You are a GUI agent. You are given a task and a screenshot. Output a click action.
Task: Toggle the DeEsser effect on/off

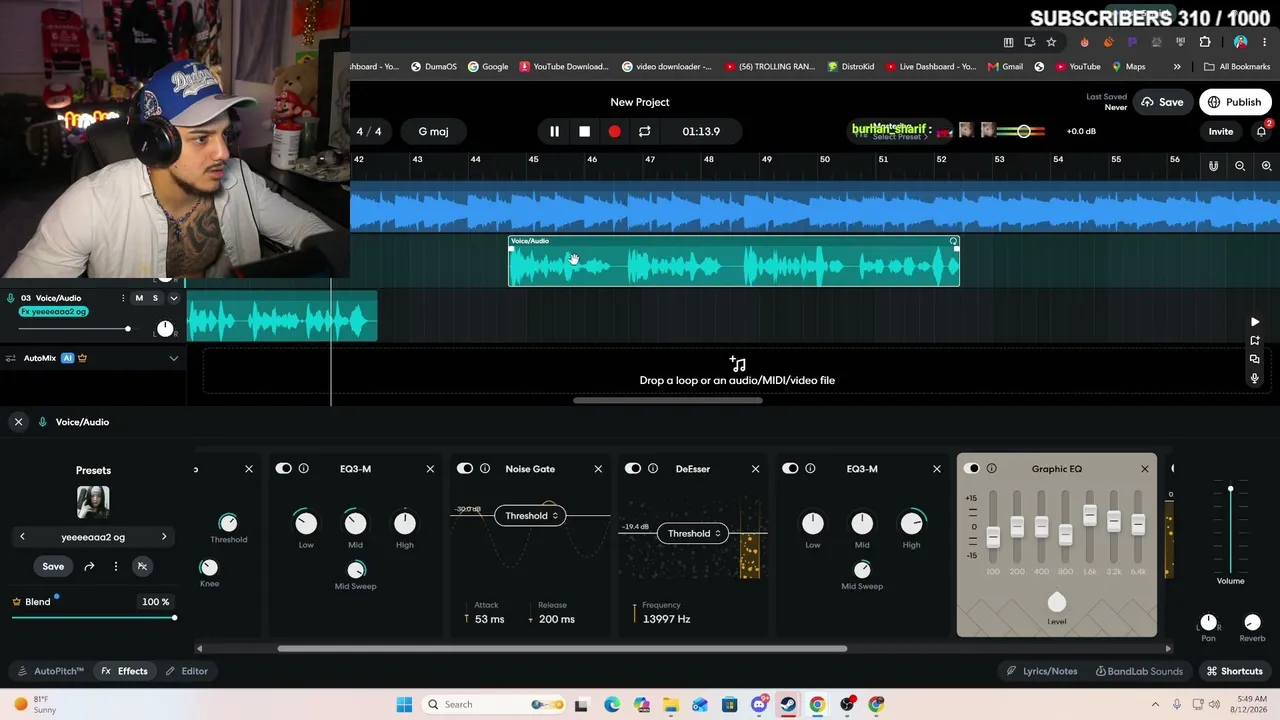(x=633, y=468)
